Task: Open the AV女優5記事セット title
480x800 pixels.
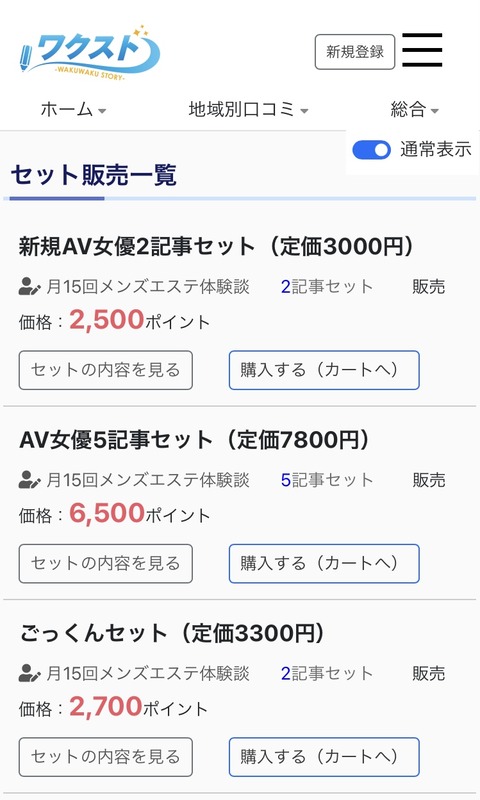Action: 194,440
